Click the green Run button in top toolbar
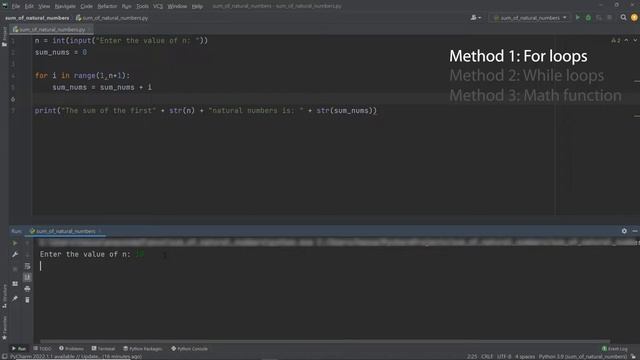 (x=578, y=18)
